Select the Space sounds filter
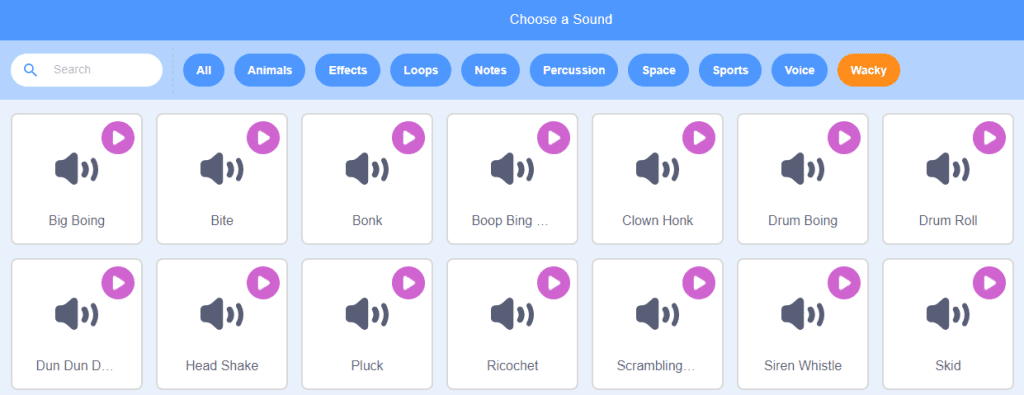Viewport: 1024px width, 395px height. [x=658, y=70]
